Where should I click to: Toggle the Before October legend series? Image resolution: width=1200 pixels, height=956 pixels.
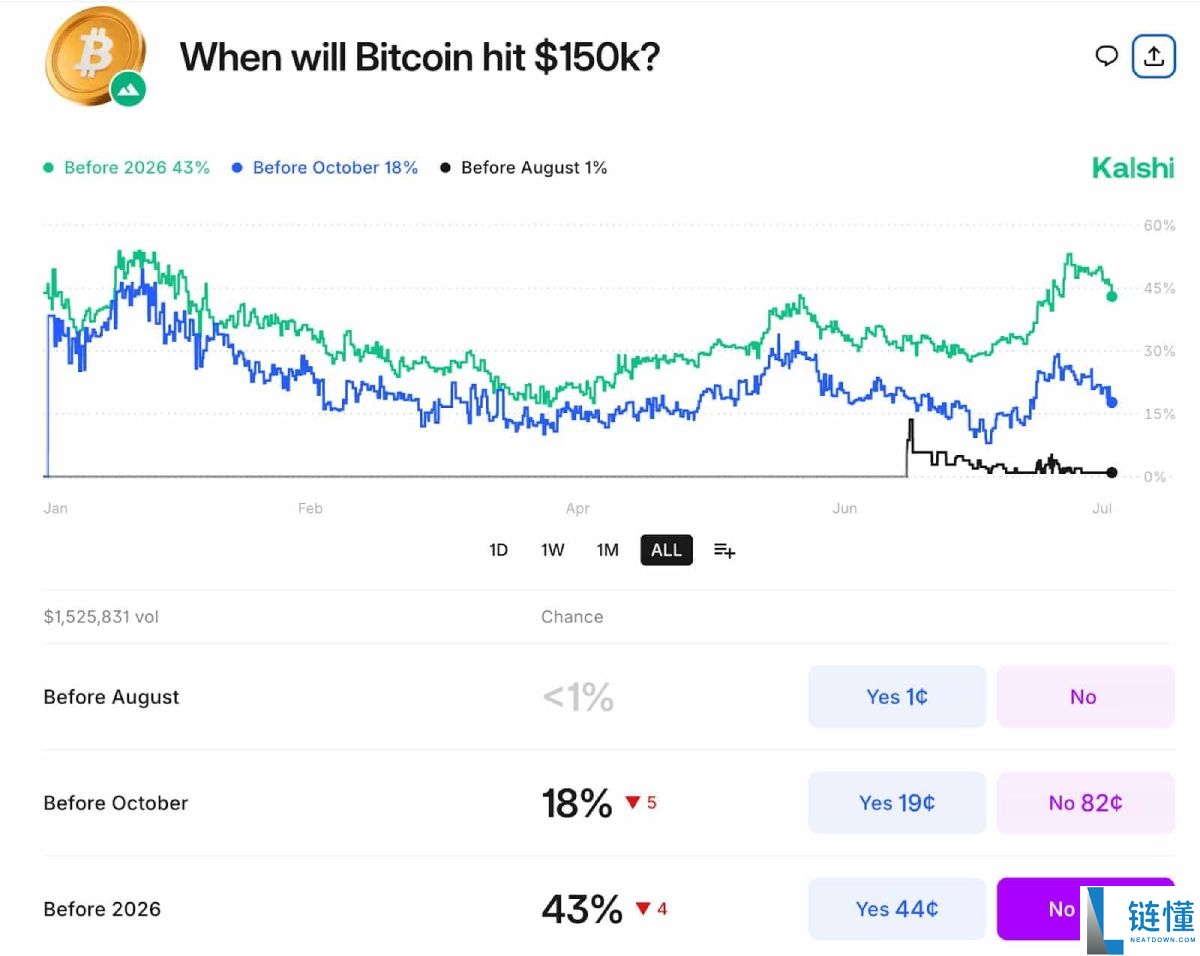pyautogui.click(x=325, y=168)
